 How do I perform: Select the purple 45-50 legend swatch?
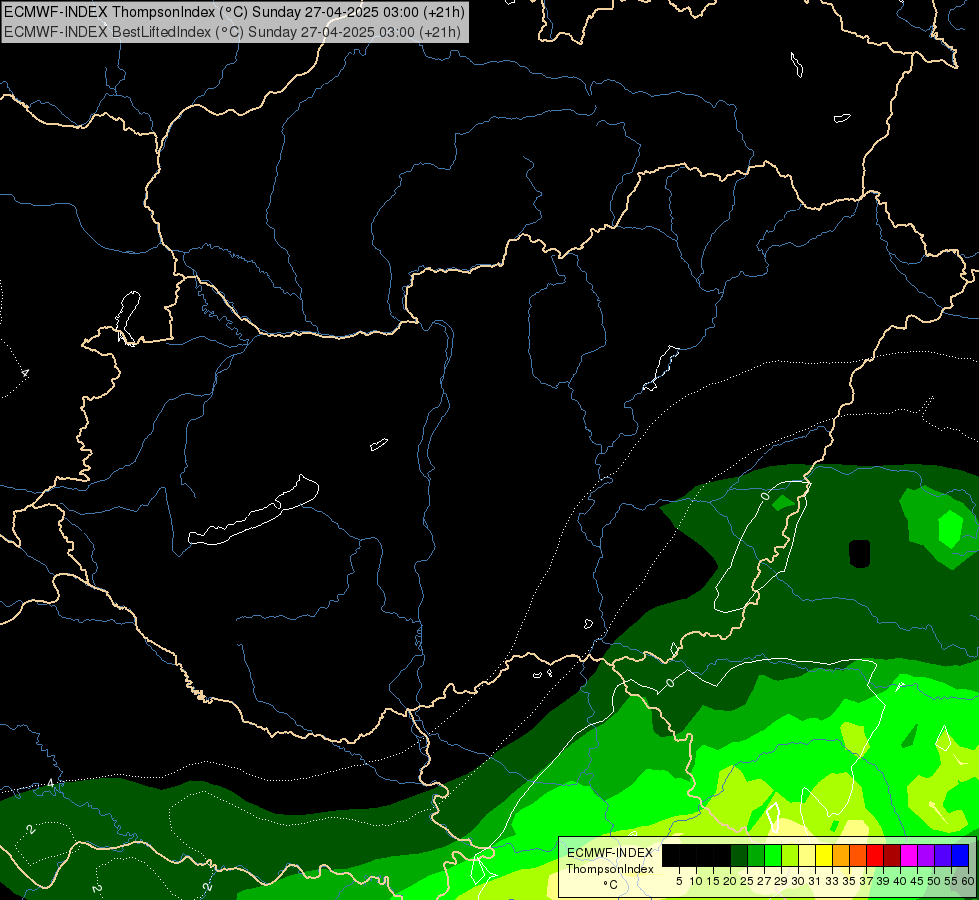tap(927, 855)
